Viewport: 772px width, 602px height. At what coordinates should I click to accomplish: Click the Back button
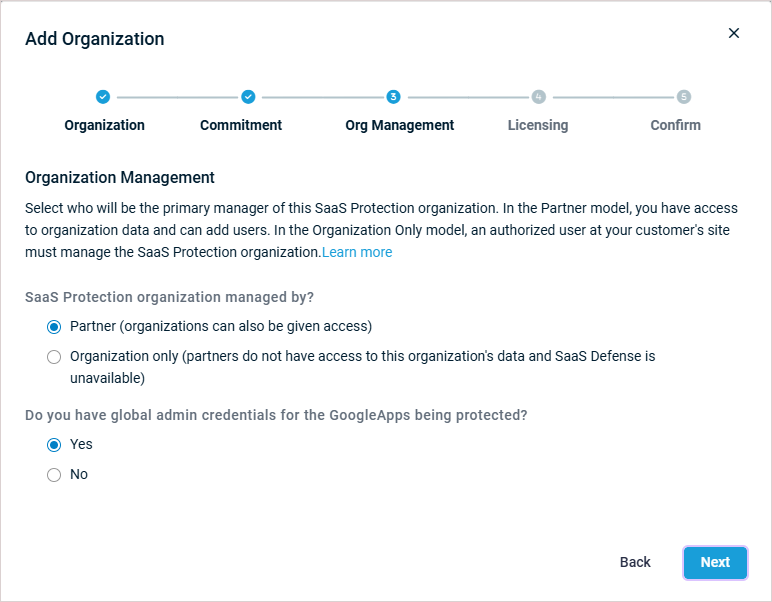(x=635, y=562)
